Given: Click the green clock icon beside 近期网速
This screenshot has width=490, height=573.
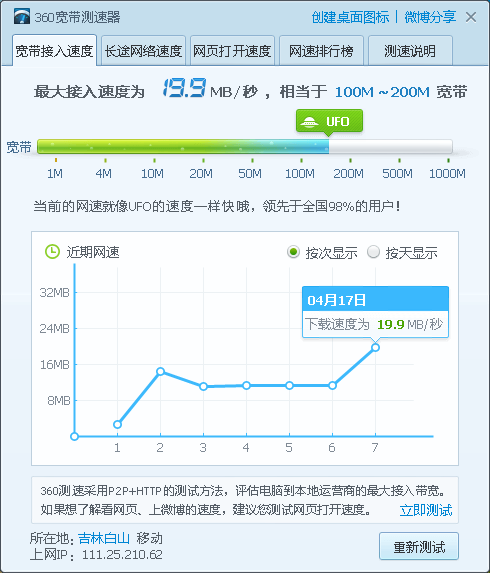Looking at the screenshot, I should click(x=52, y=252).
